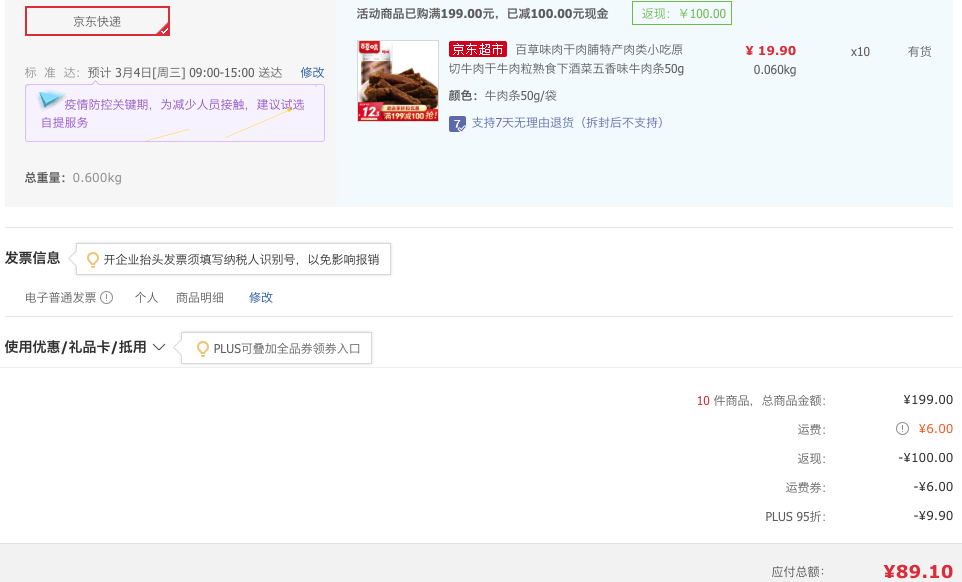The width and height of the screenshot is (962, 582).
Task: Click the 返现 -¥100.00 summary value
Action: click(x=926, y=458)
